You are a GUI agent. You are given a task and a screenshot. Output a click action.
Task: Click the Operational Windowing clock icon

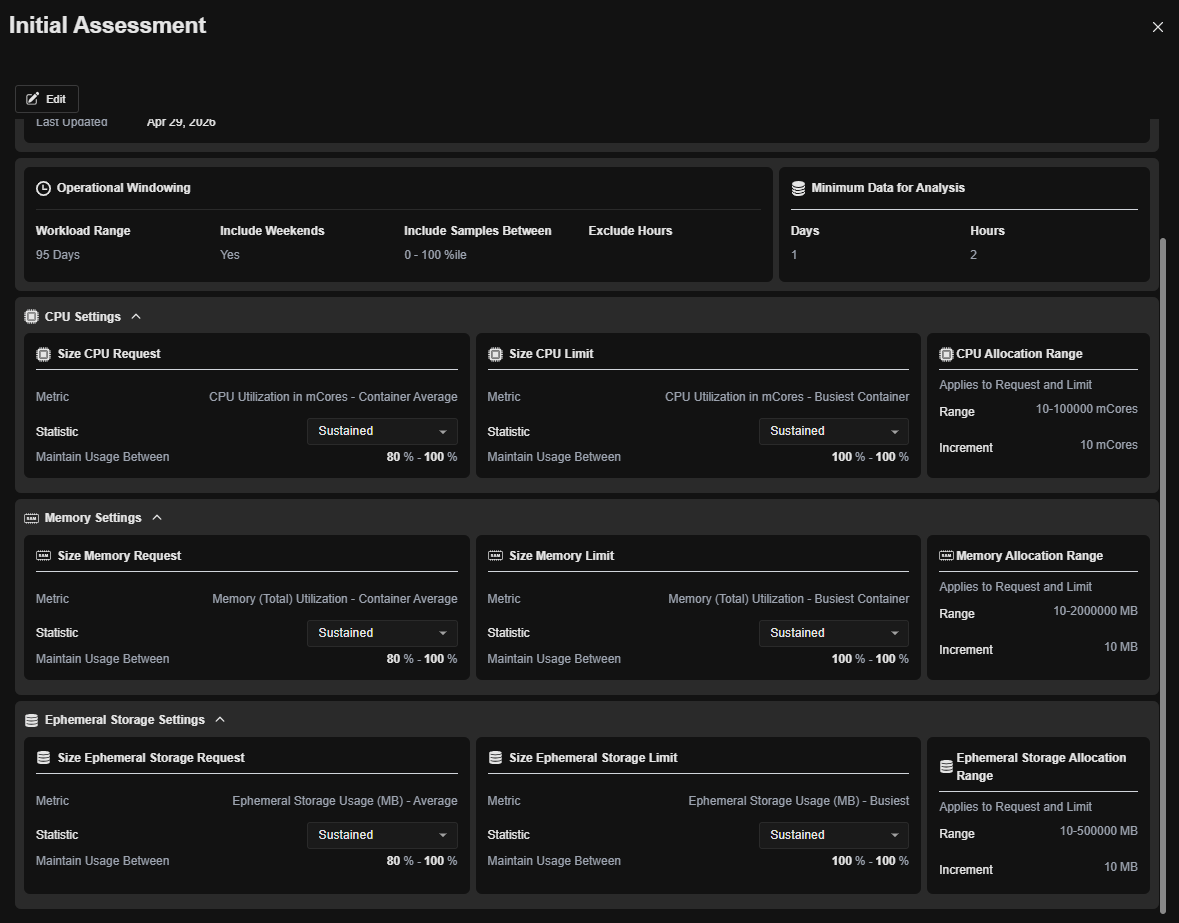43,188
